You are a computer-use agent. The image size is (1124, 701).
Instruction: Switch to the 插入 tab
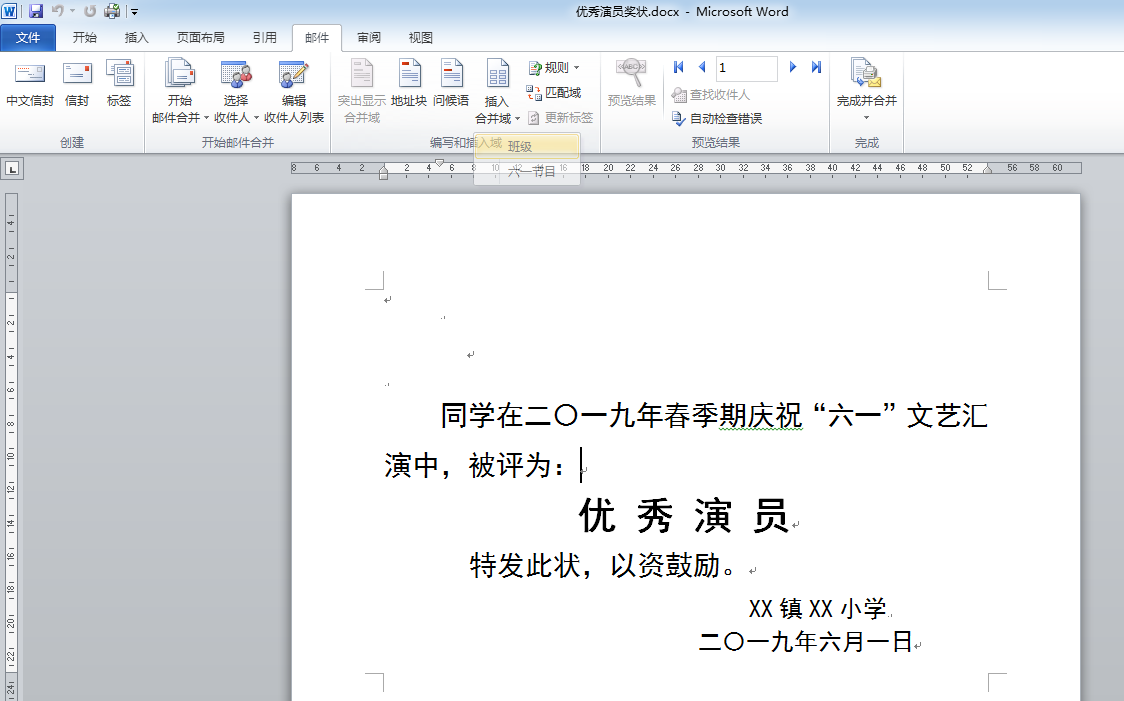(136, 37)
